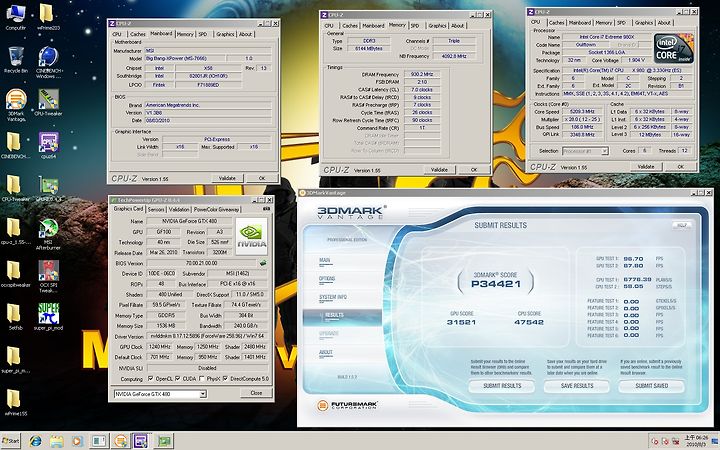The height and width of the screenshot is (450, 720).
Task: Launch the CPU-Tweaker shortcut with memory stick icon
Action: (48, 102)
